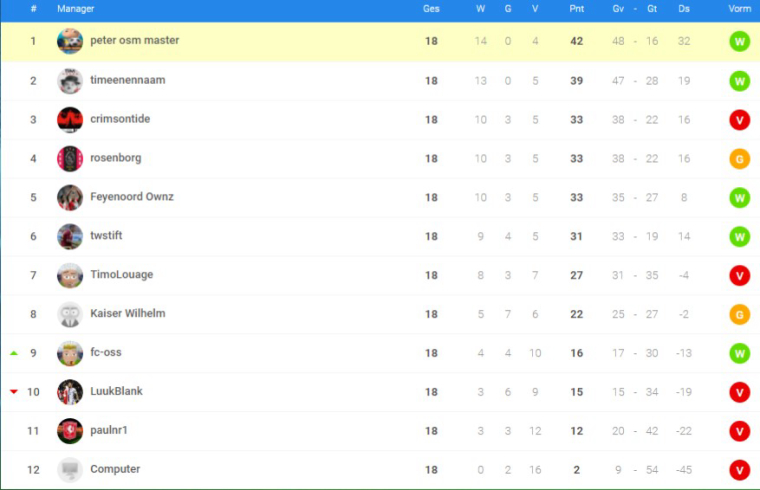The width and height of the screenshot is (760, 490).
Task: Sort table by Pnt column header
Action: (x=576, y=9)
